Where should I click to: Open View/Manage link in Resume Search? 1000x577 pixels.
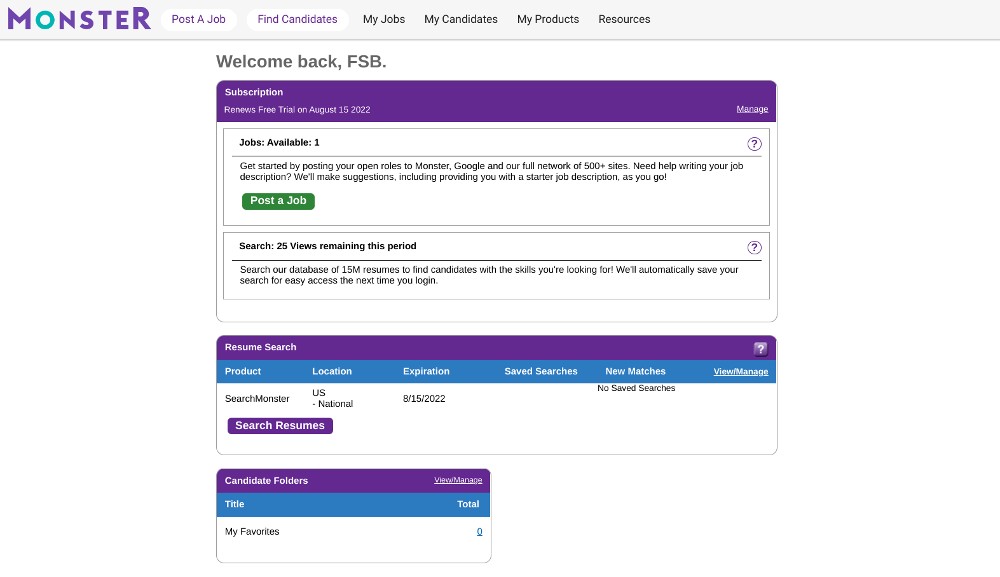[x=740, y=372]
